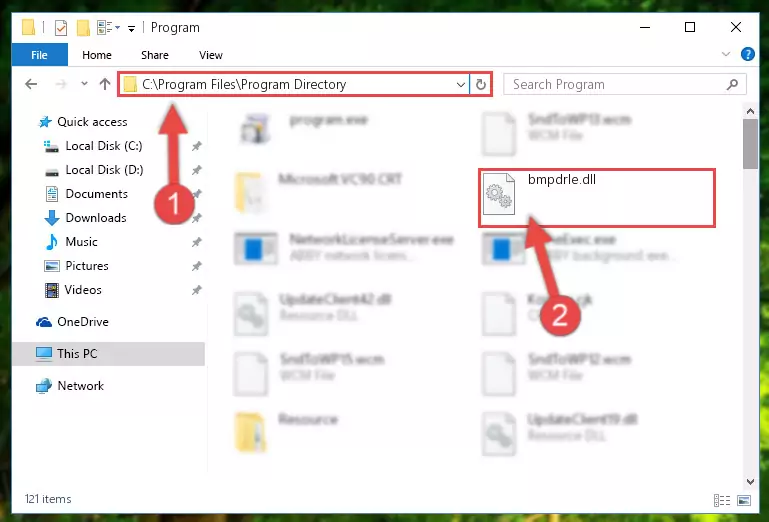This screenshot has width=769, height=522.
Task: Close the Program window
Action: [x=735, y=27]
